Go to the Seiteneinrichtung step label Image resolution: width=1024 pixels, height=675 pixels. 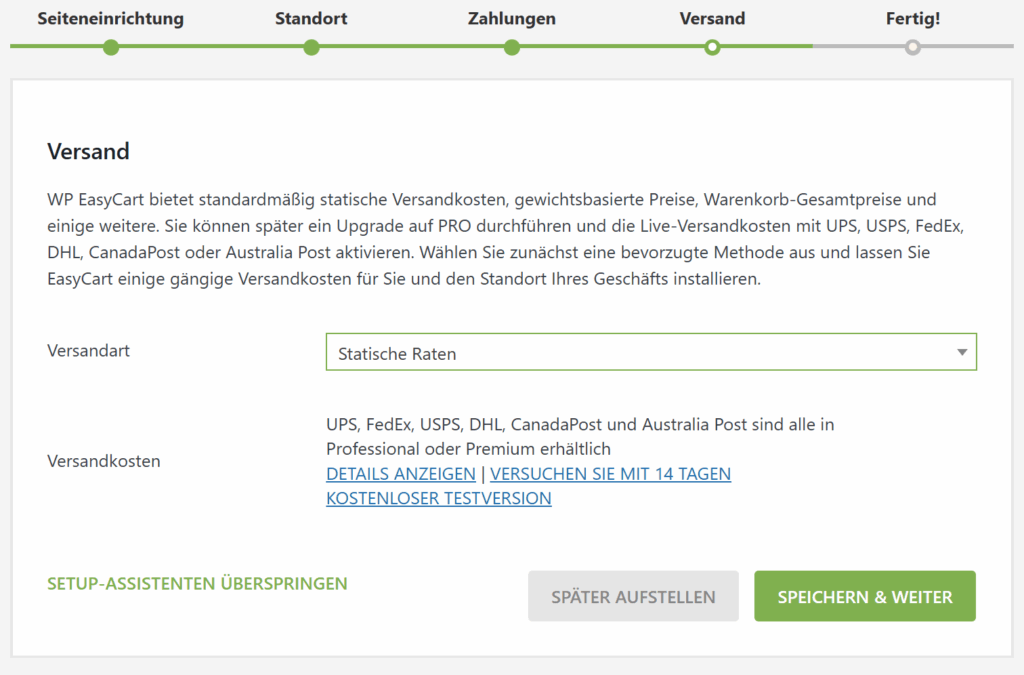pyautogui.click(x=111, y=19)
